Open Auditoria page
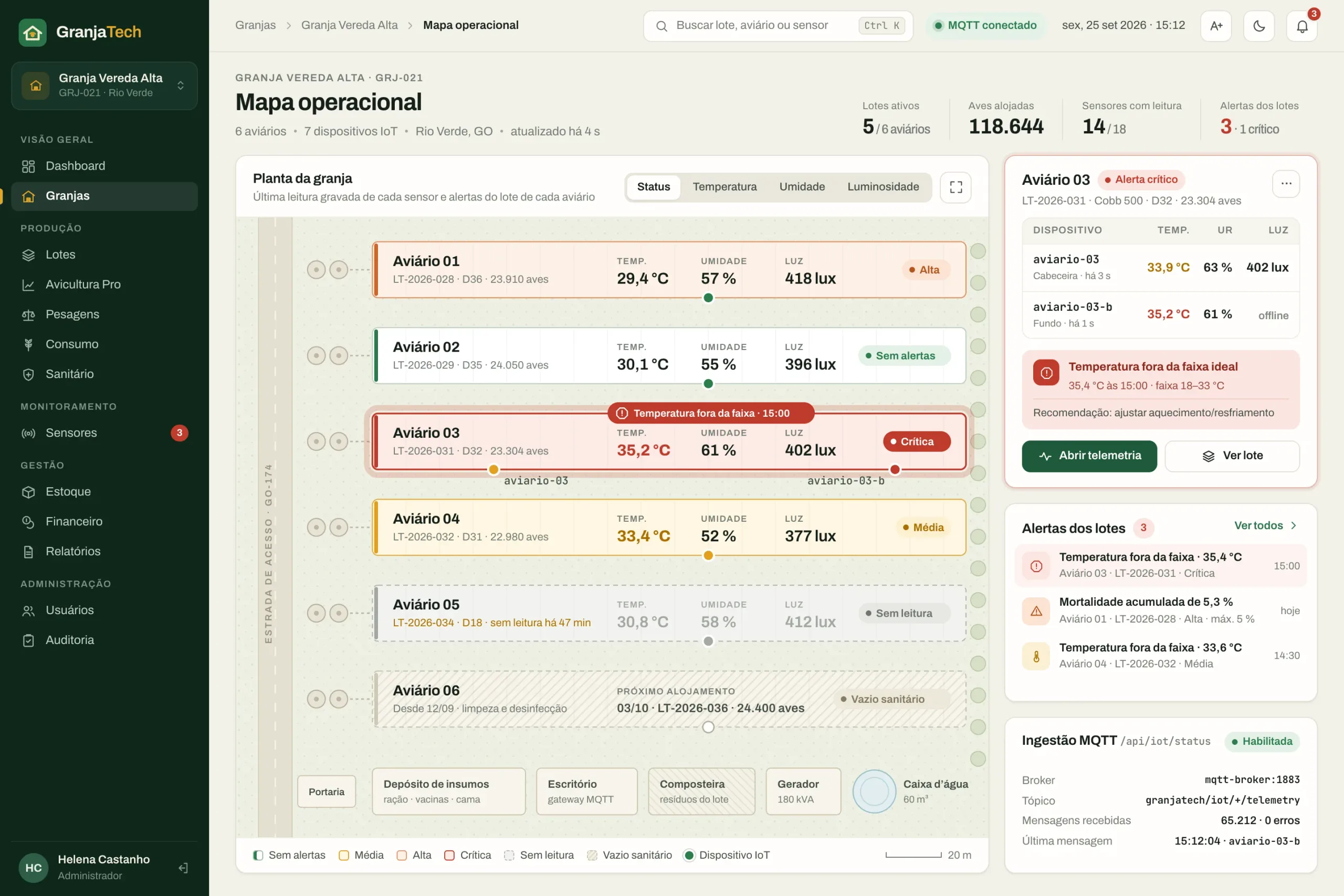 click(x=104, y=640)
